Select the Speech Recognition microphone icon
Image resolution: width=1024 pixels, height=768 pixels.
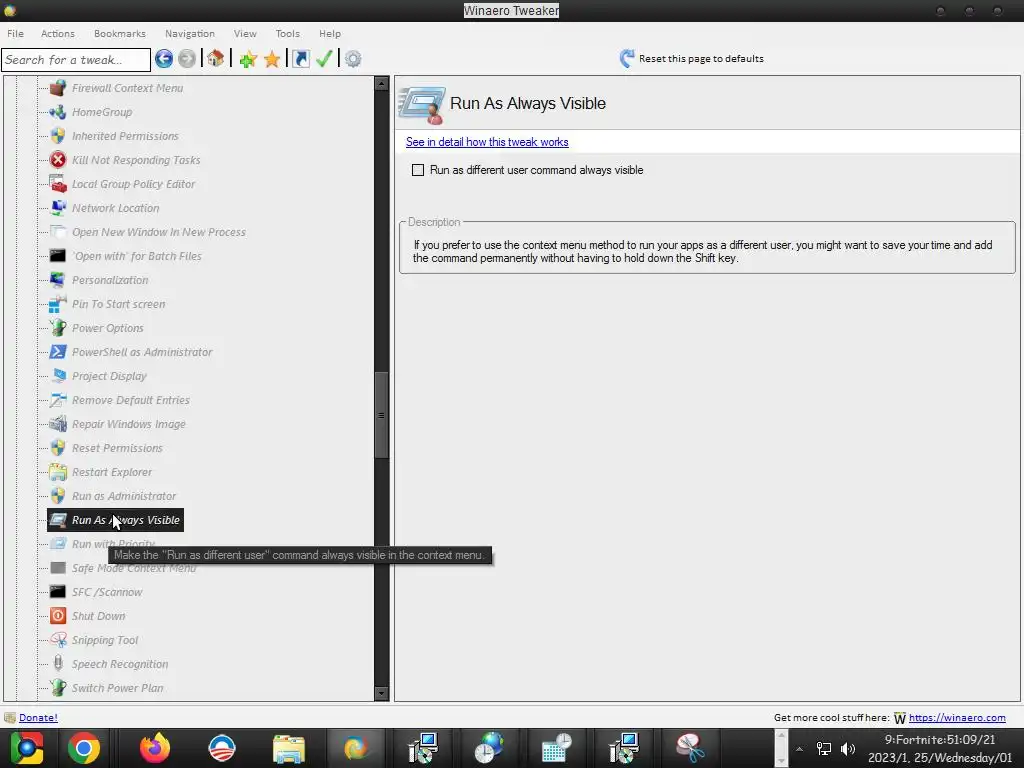(58, 664)
